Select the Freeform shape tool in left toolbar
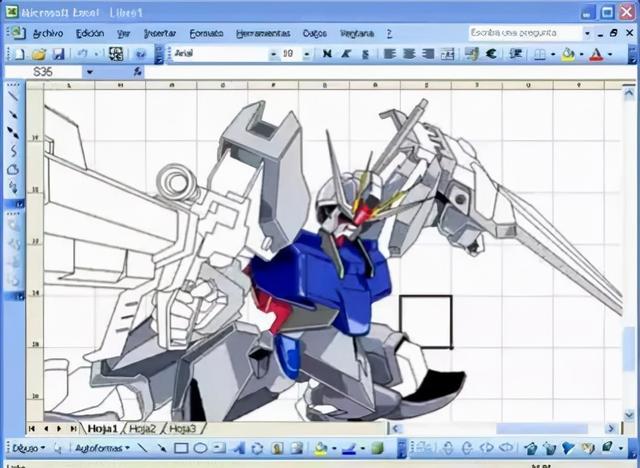Viewport: 640px width, 468px height. (13, 169)
